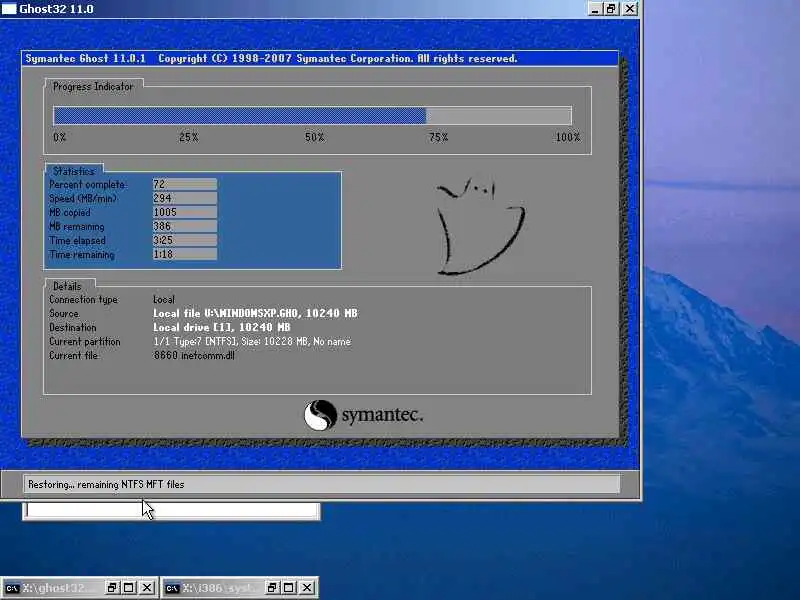Close the minimized X:\i386 window

click(307, 588)
